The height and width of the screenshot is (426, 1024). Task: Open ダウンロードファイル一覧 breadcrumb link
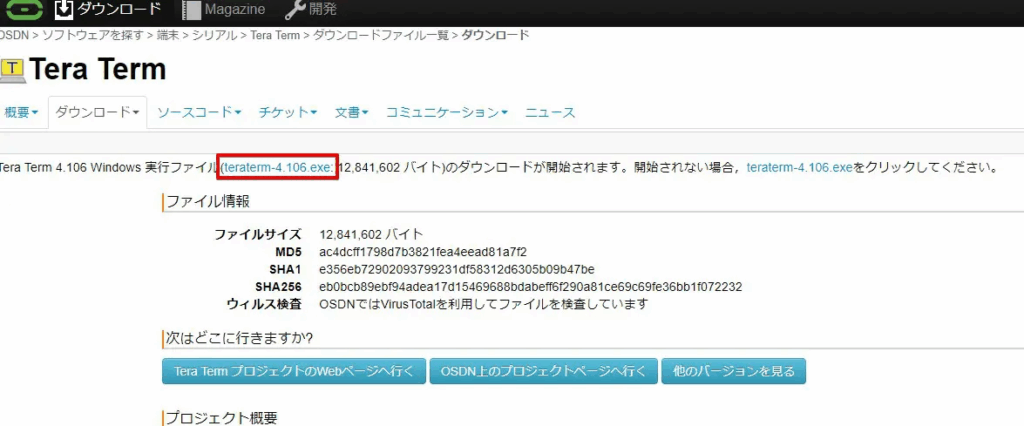[x=383, y=35]
